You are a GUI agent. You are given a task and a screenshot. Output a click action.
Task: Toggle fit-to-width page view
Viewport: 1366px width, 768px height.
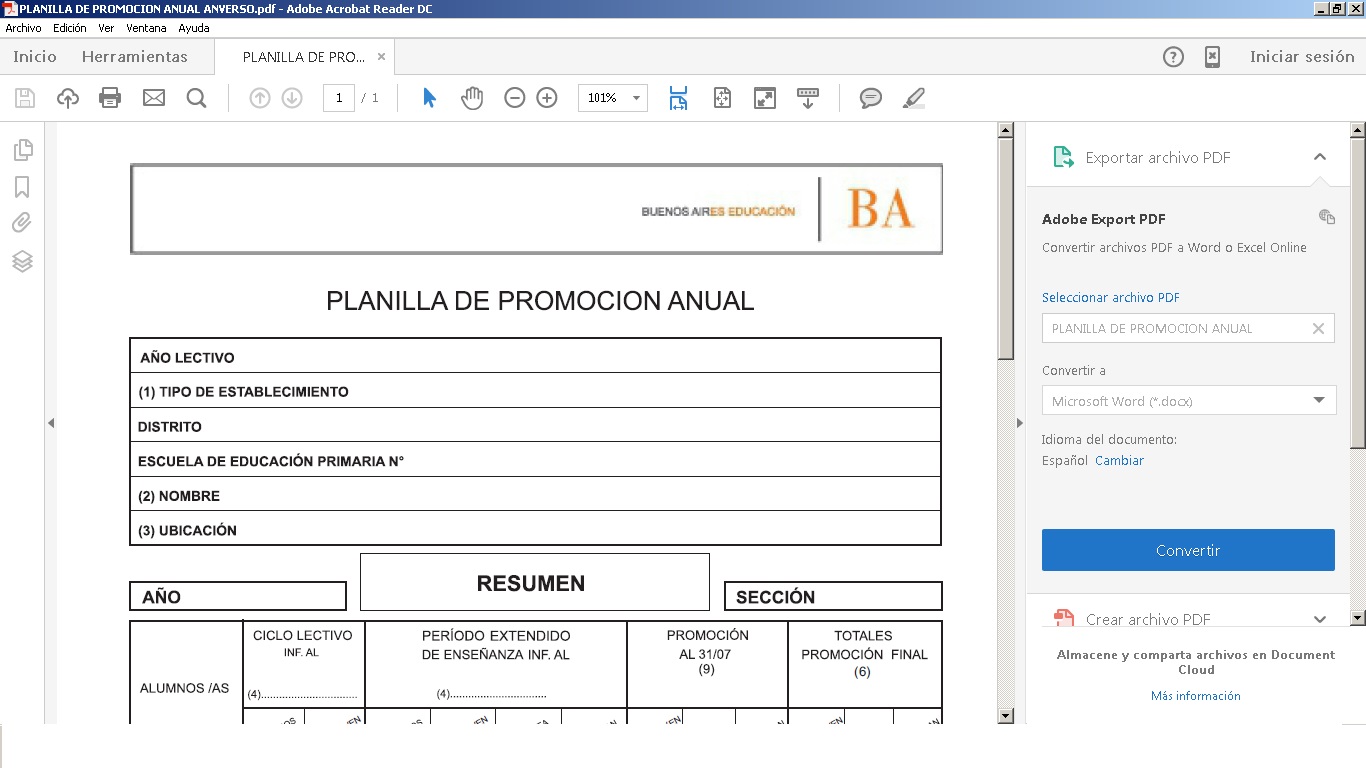(678, 97)
